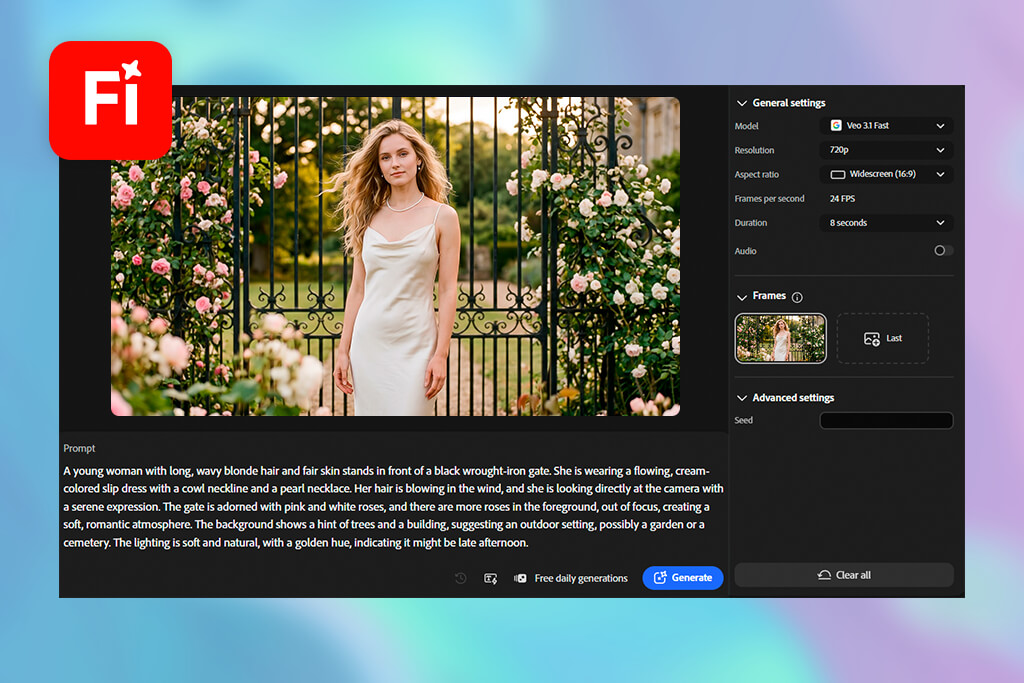Click the 24 FPS value

coord(842,199)
